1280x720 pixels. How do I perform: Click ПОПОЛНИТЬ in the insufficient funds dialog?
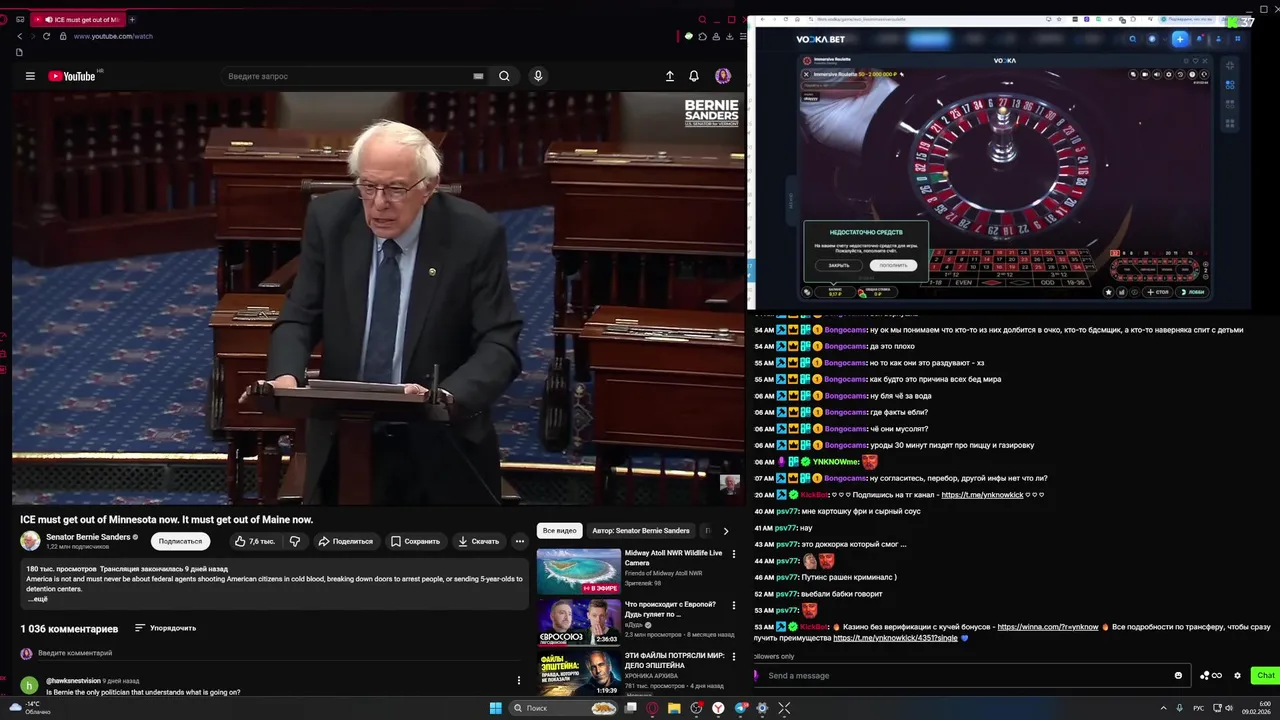[x=893, y=265]
